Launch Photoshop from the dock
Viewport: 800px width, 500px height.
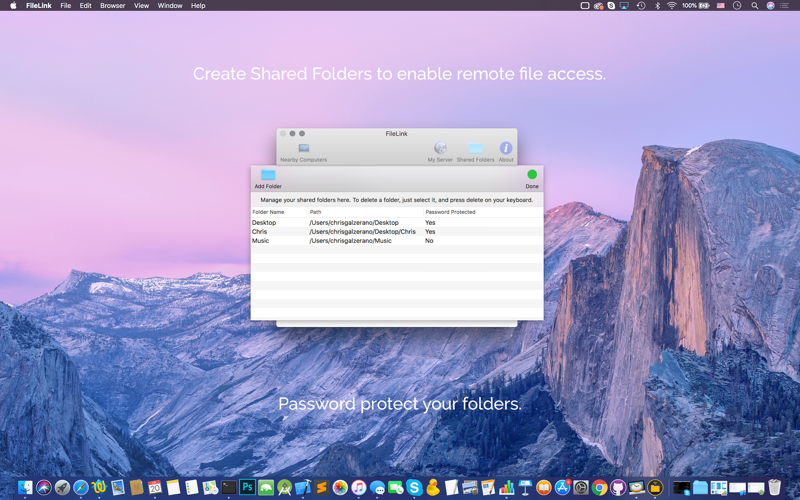pos(247,487)
